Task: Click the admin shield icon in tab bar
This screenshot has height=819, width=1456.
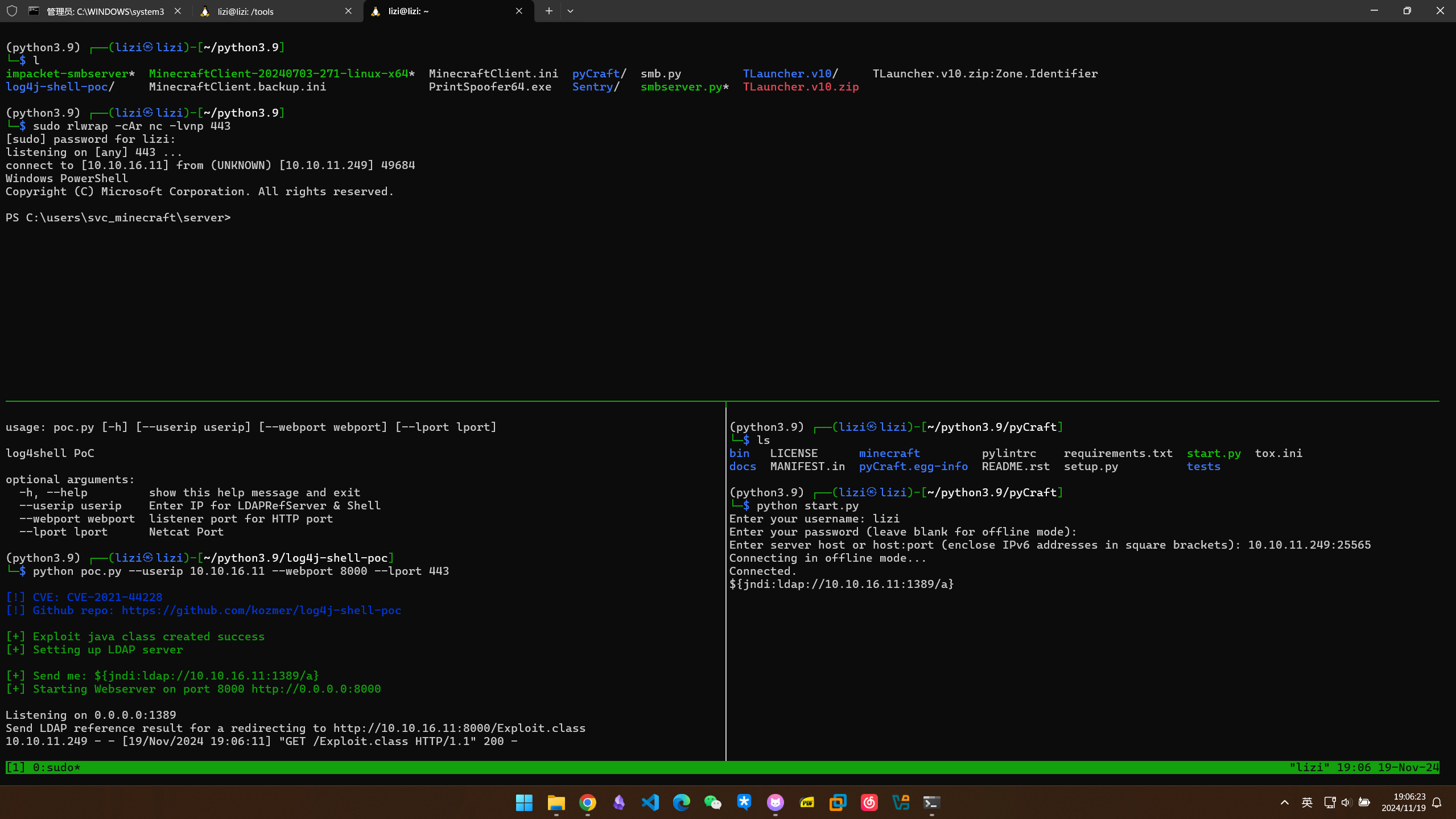Action: pos(12,11)
